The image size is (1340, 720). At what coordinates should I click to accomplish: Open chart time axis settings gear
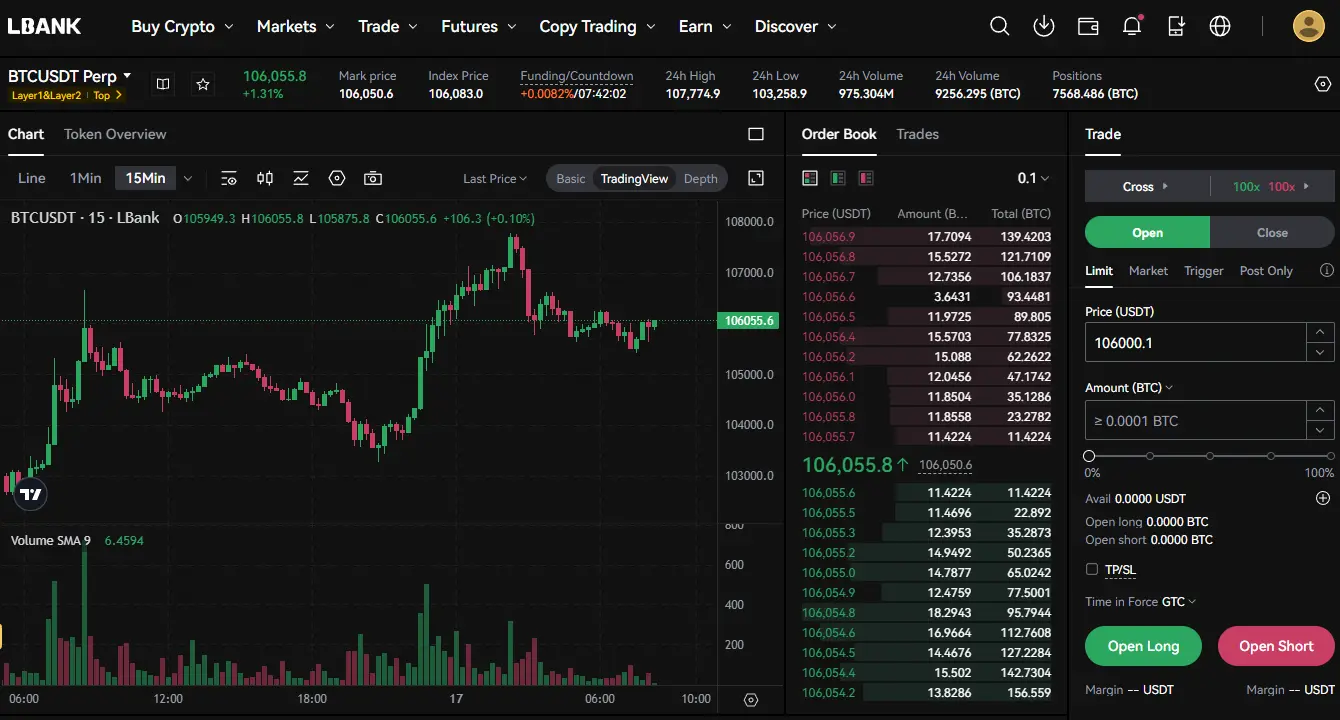[752, 700]
